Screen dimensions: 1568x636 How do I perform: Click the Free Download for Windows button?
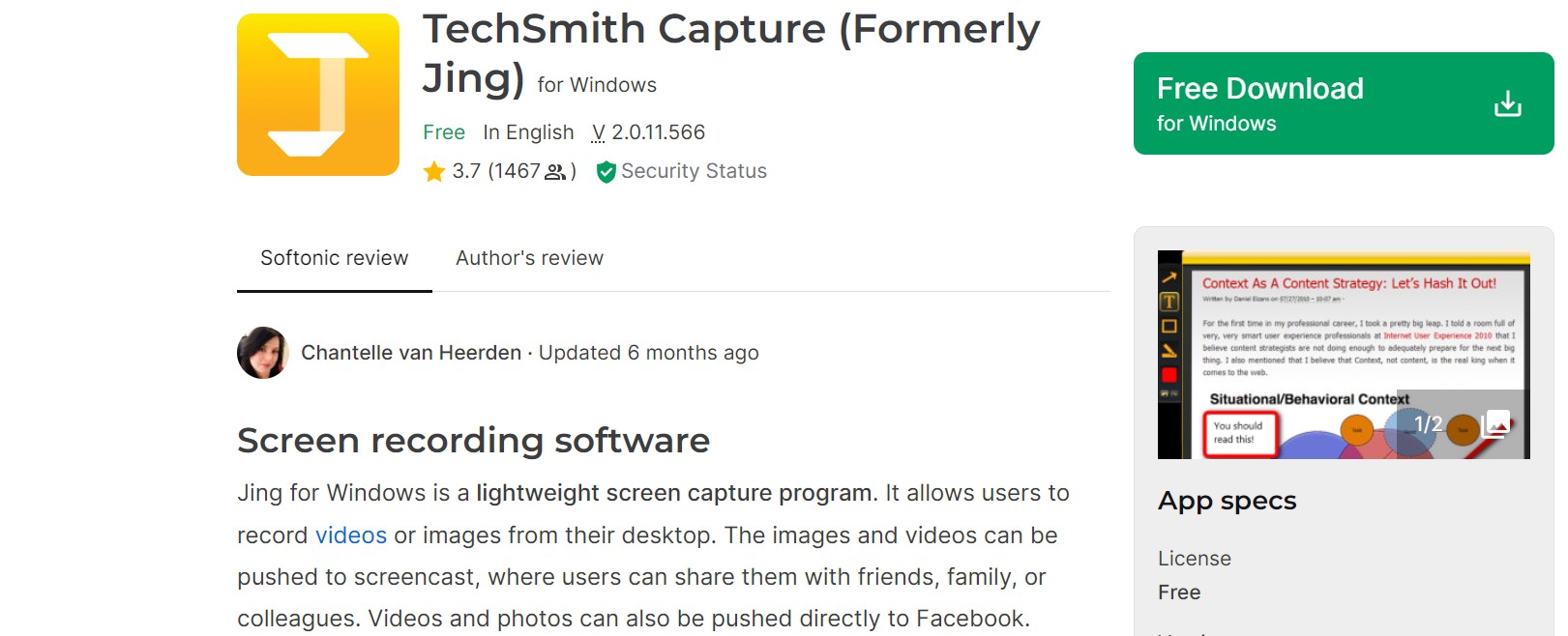click(x=1344, y=103)
